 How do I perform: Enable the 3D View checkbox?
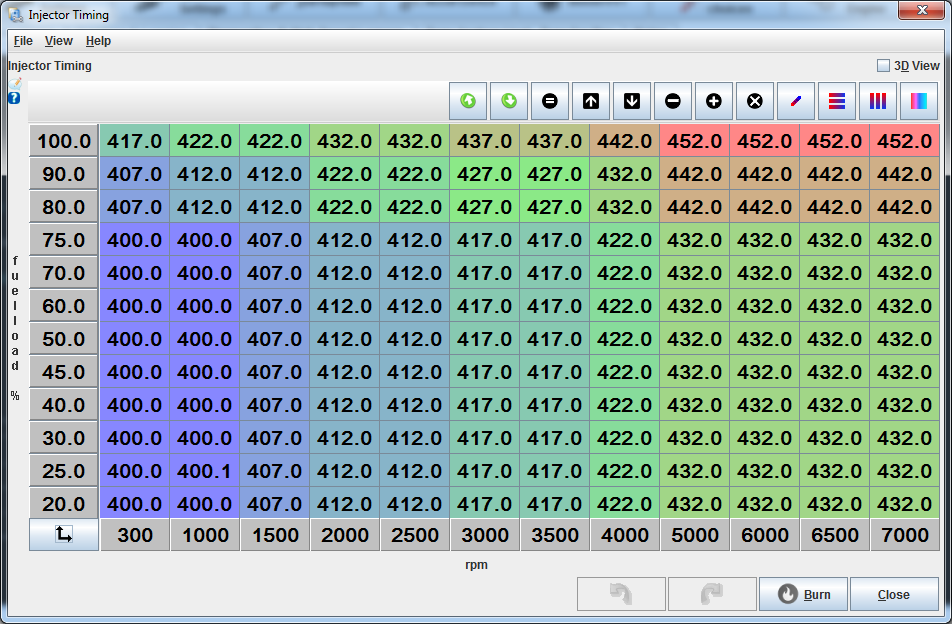[883, 66]
